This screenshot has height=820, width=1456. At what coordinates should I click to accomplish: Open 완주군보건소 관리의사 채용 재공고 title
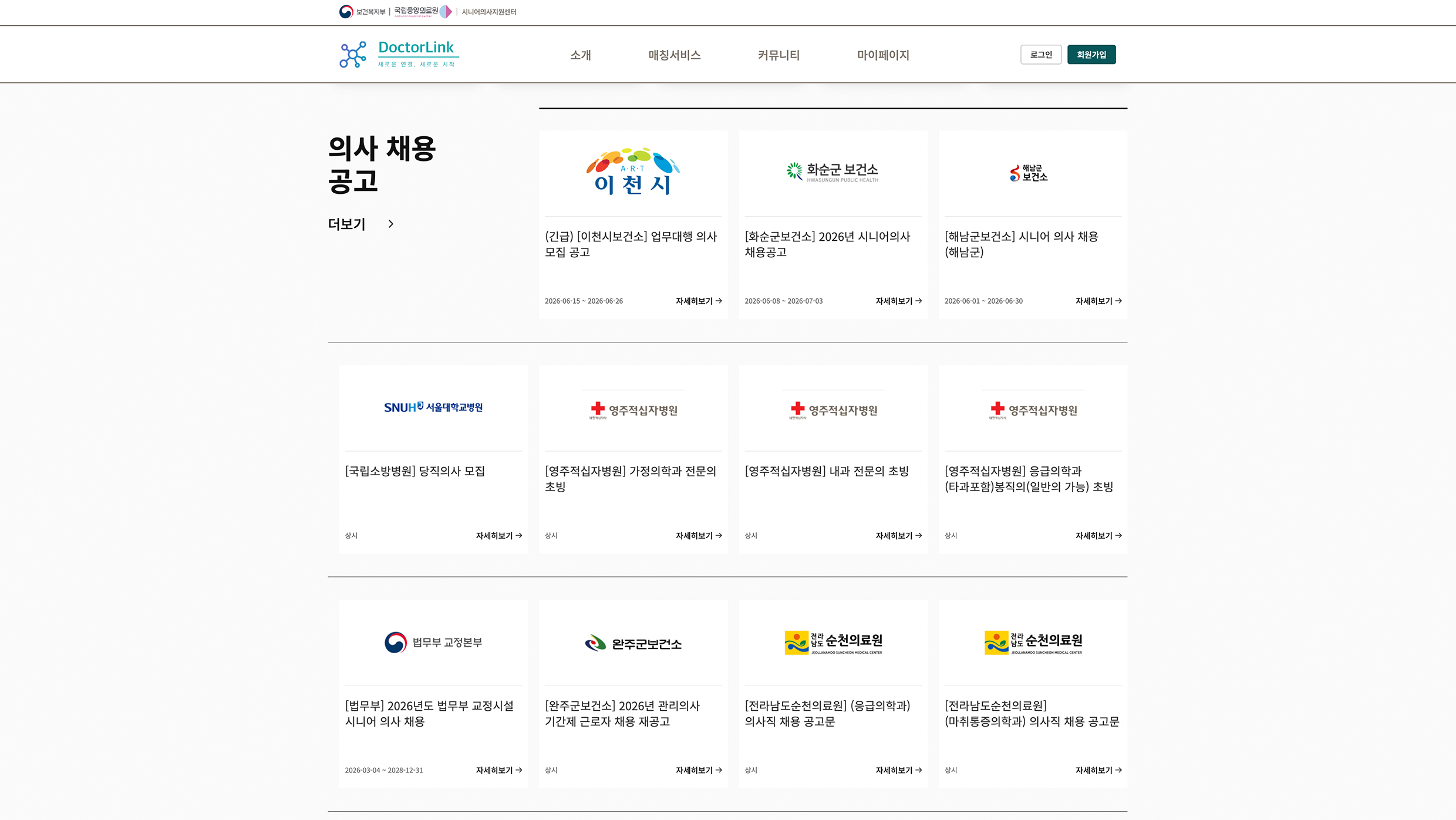[622, 713]
